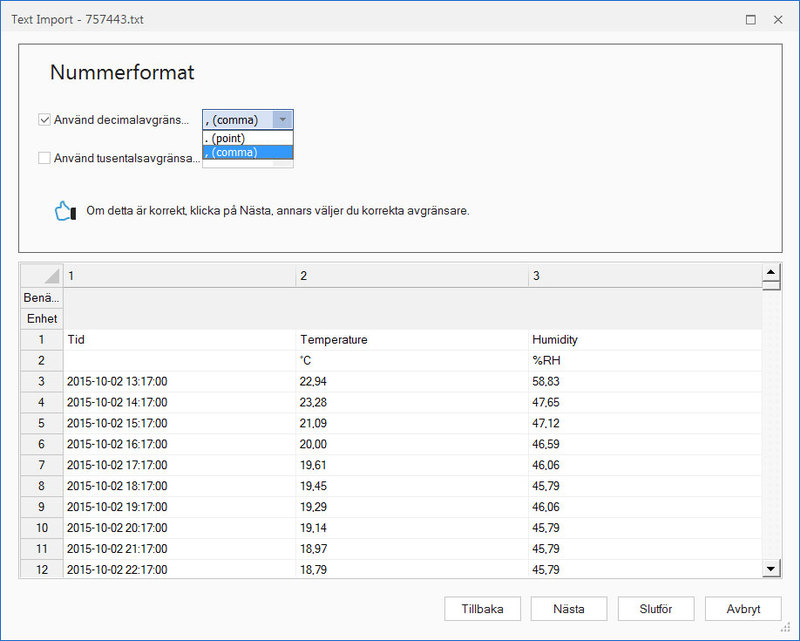The width and height of the screenshot is (800, 641).
Task: Click the Nästa button
Action: (569, 609)
